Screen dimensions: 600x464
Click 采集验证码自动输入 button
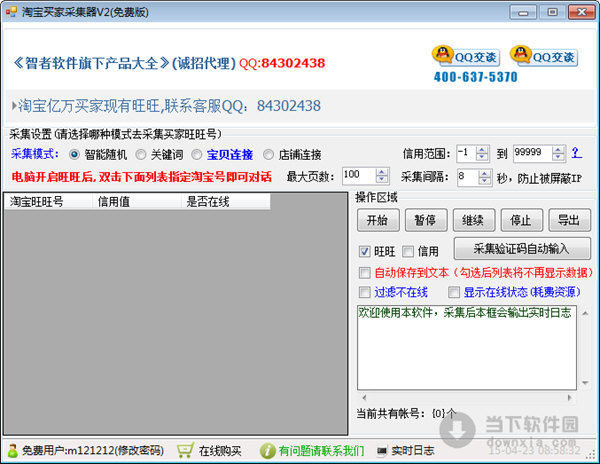pyautogui.click(x=522, y=249)
